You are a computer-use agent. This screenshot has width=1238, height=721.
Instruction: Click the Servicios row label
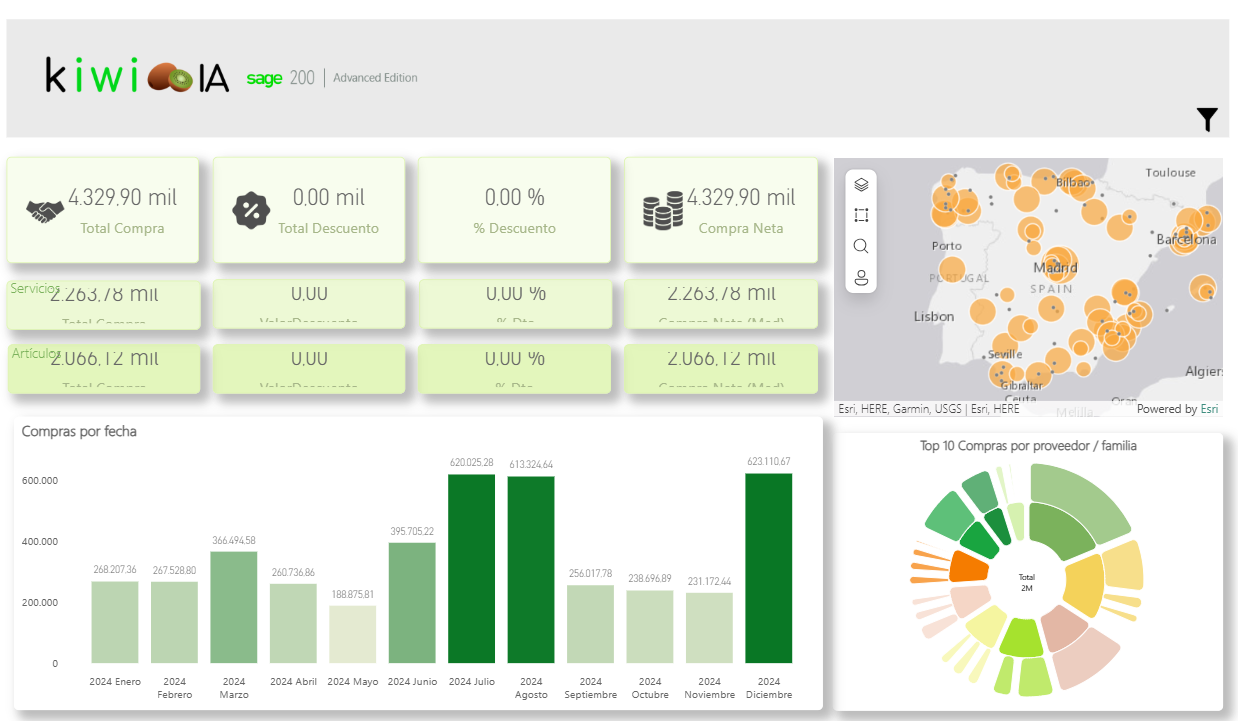pos(36,288)
